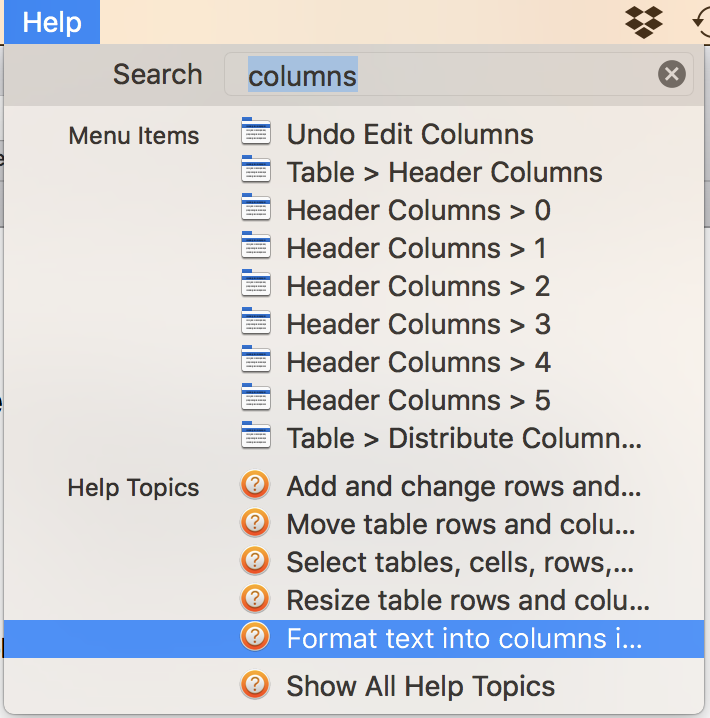This screenshot has height=718, width=710.
Task: Open Add and change rows help topic
Action: [x=463, y=487]
